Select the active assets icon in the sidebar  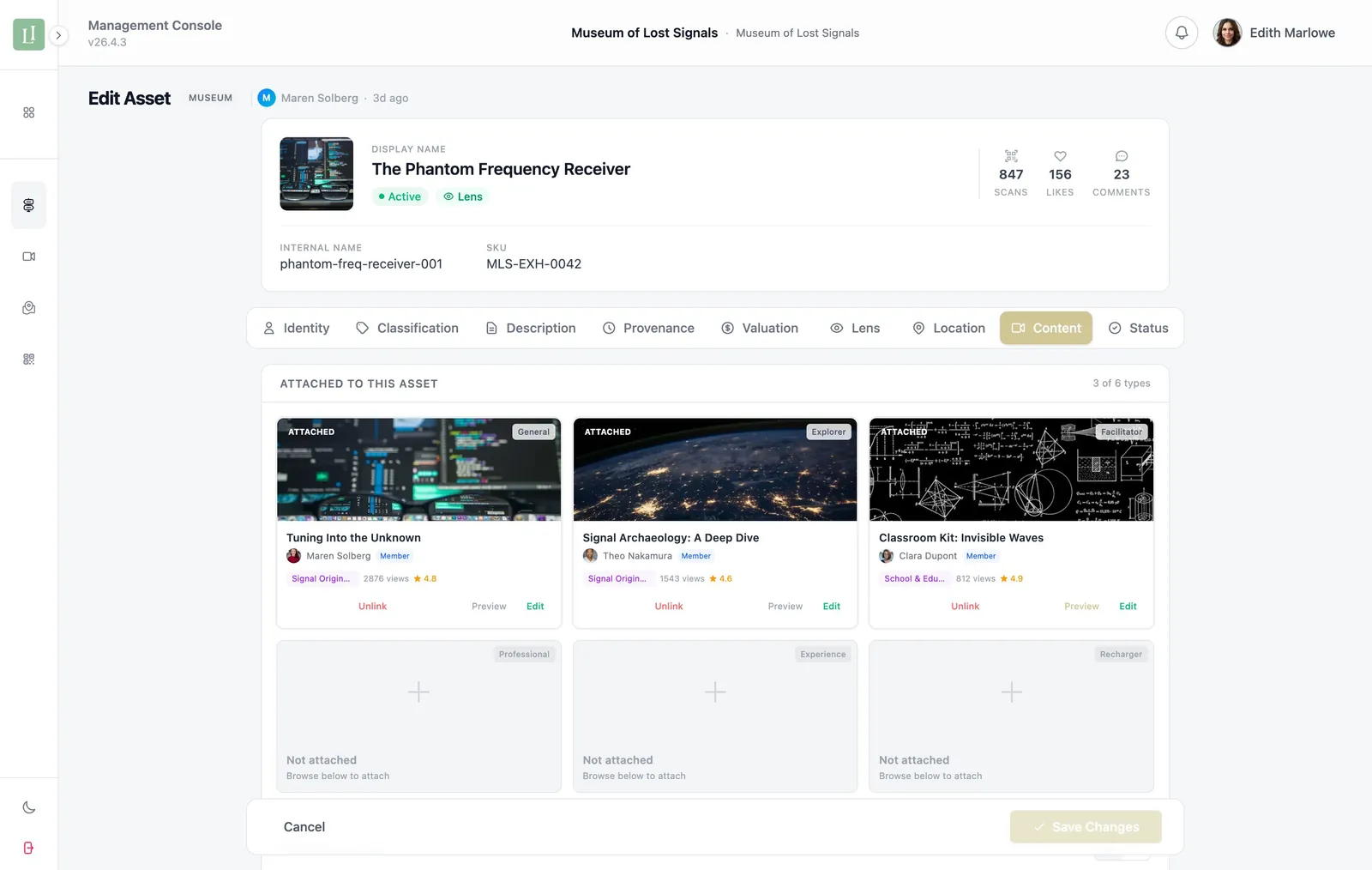coord(28,205)
